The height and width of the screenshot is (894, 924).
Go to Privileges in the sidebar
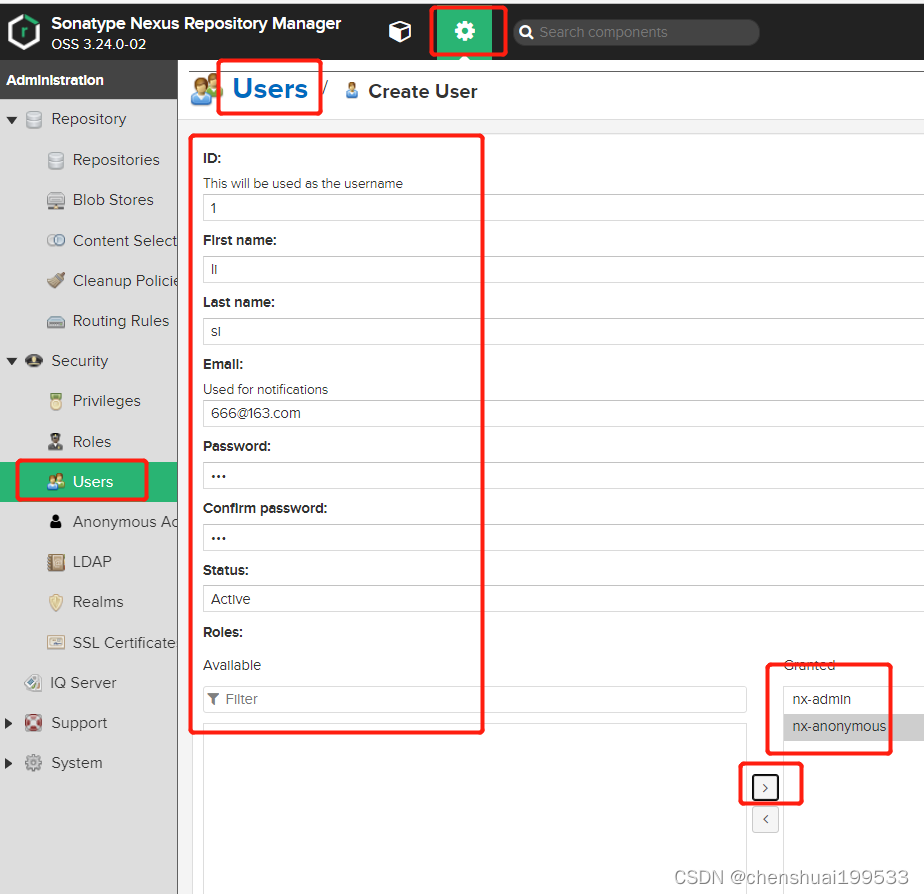point(107,401)
